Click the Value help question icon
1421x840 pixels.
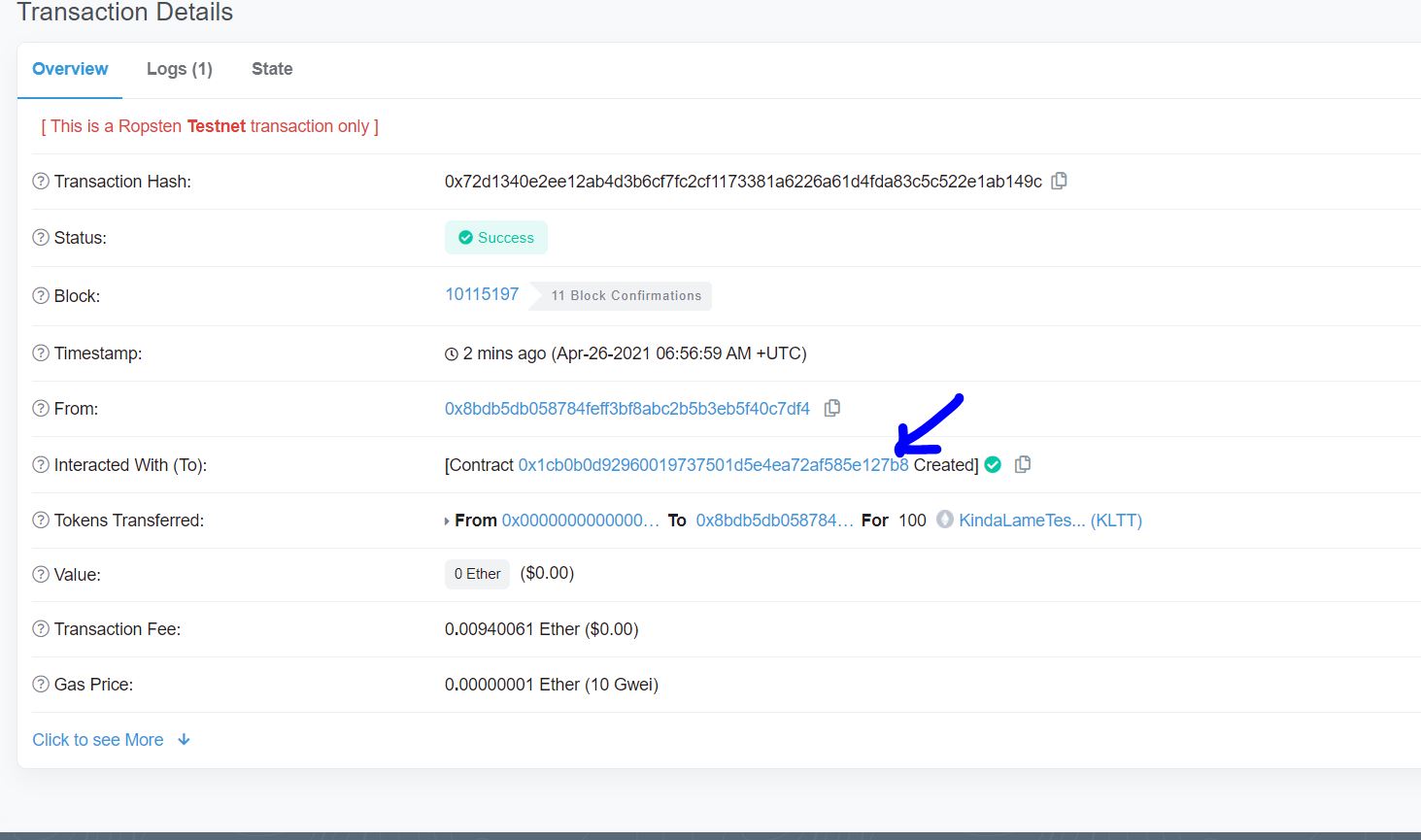click(41, 575)
